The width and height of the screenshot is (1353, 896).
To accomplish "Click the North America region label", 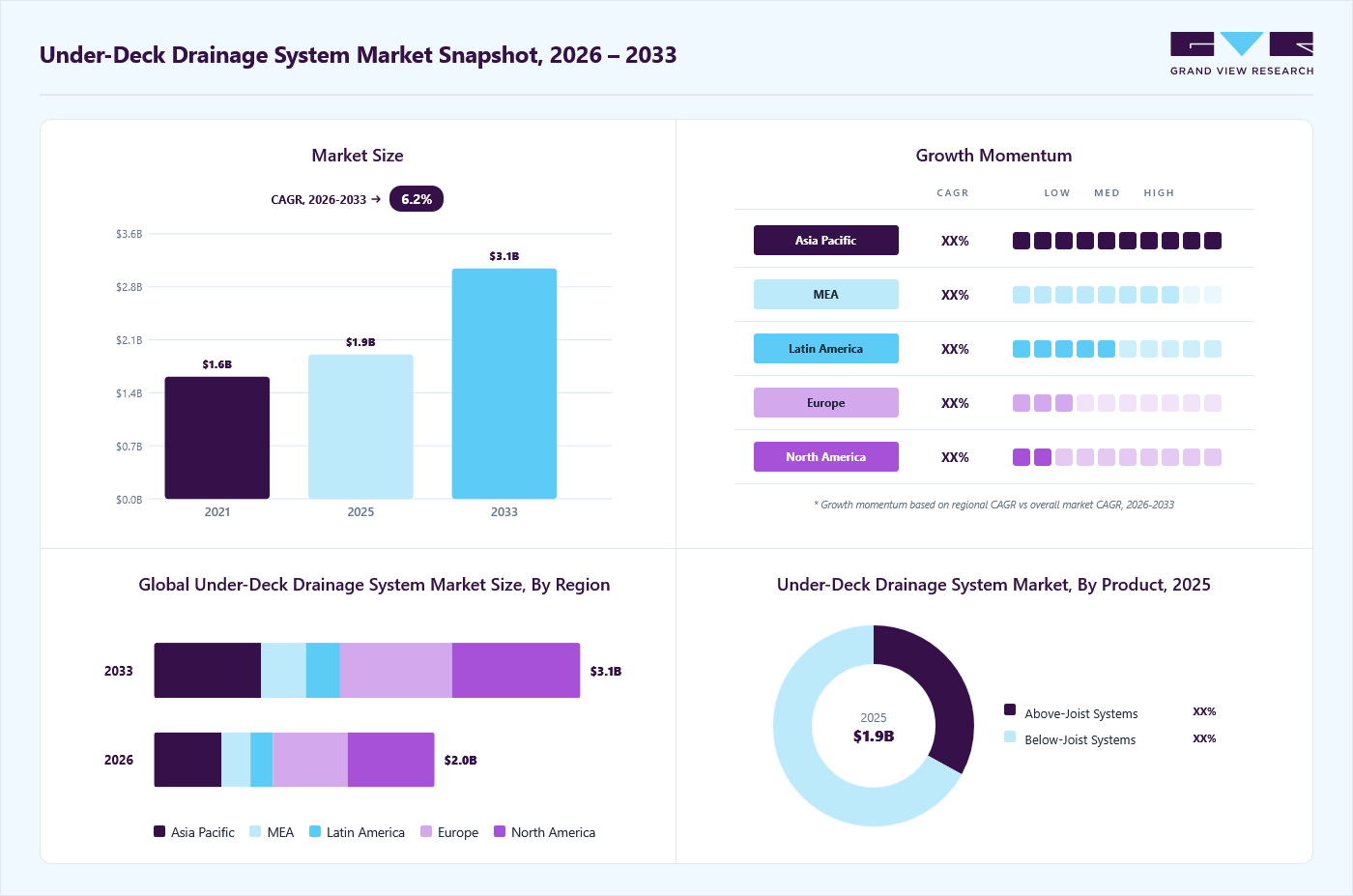I will coord(826,457).
